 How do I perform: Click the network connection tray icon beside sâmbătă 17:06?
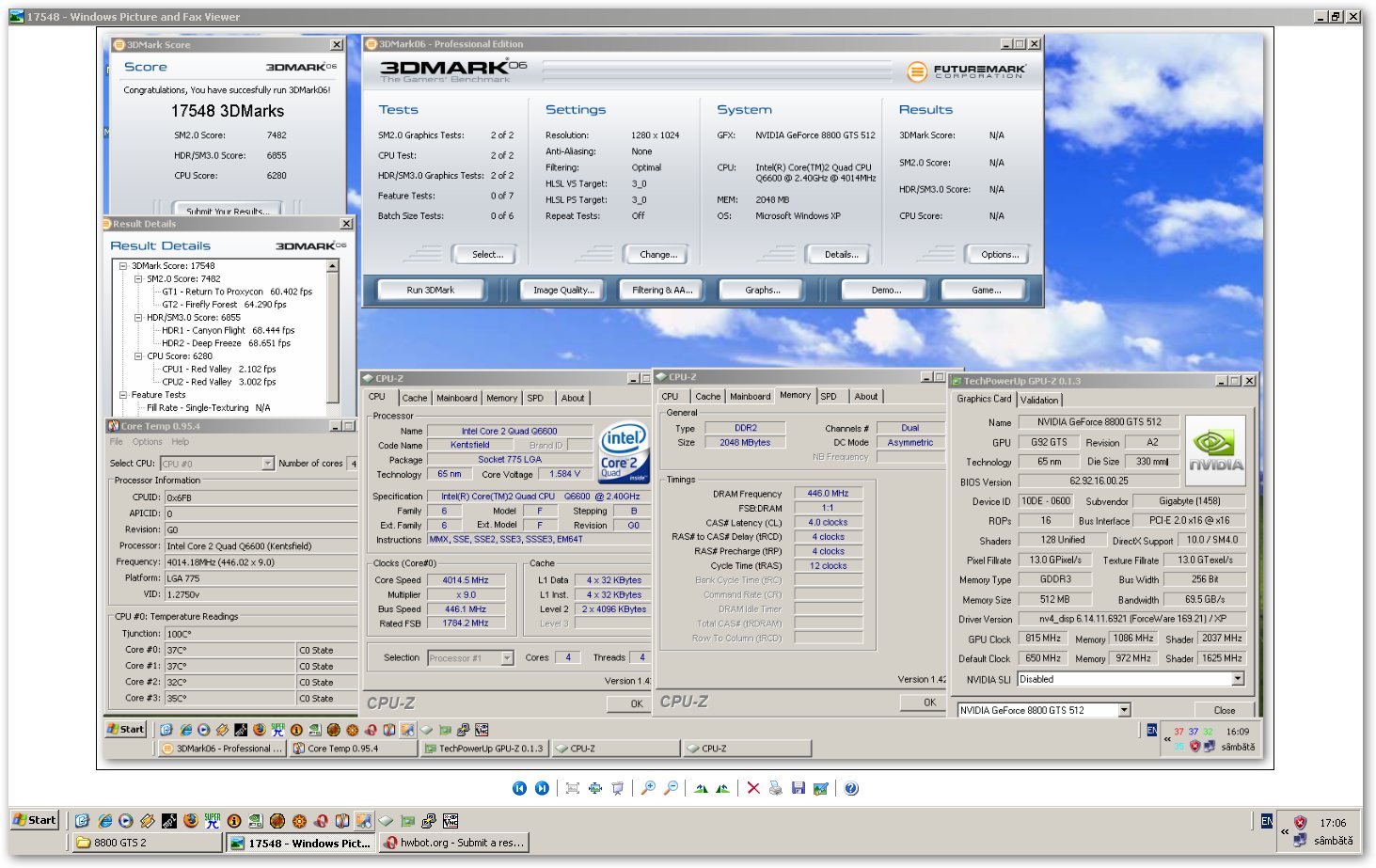coord(1300,841)
